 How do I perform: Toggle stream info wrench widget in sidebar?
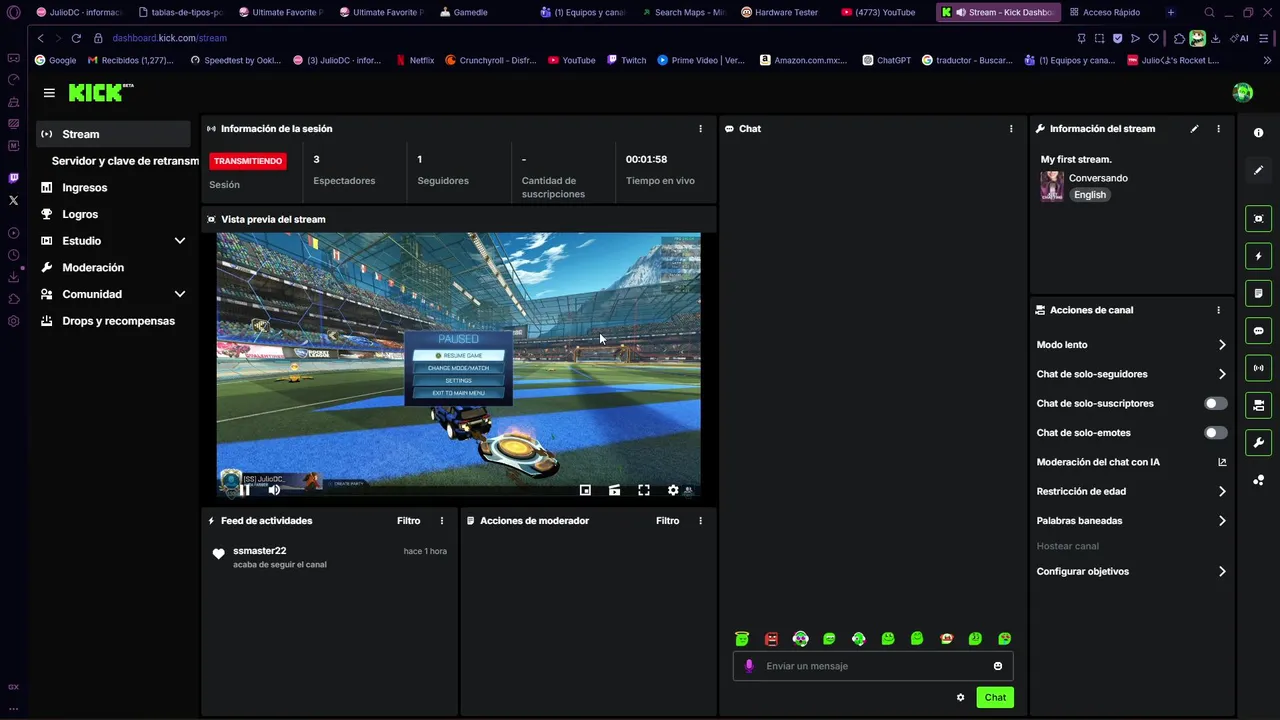coord(1259,442)
